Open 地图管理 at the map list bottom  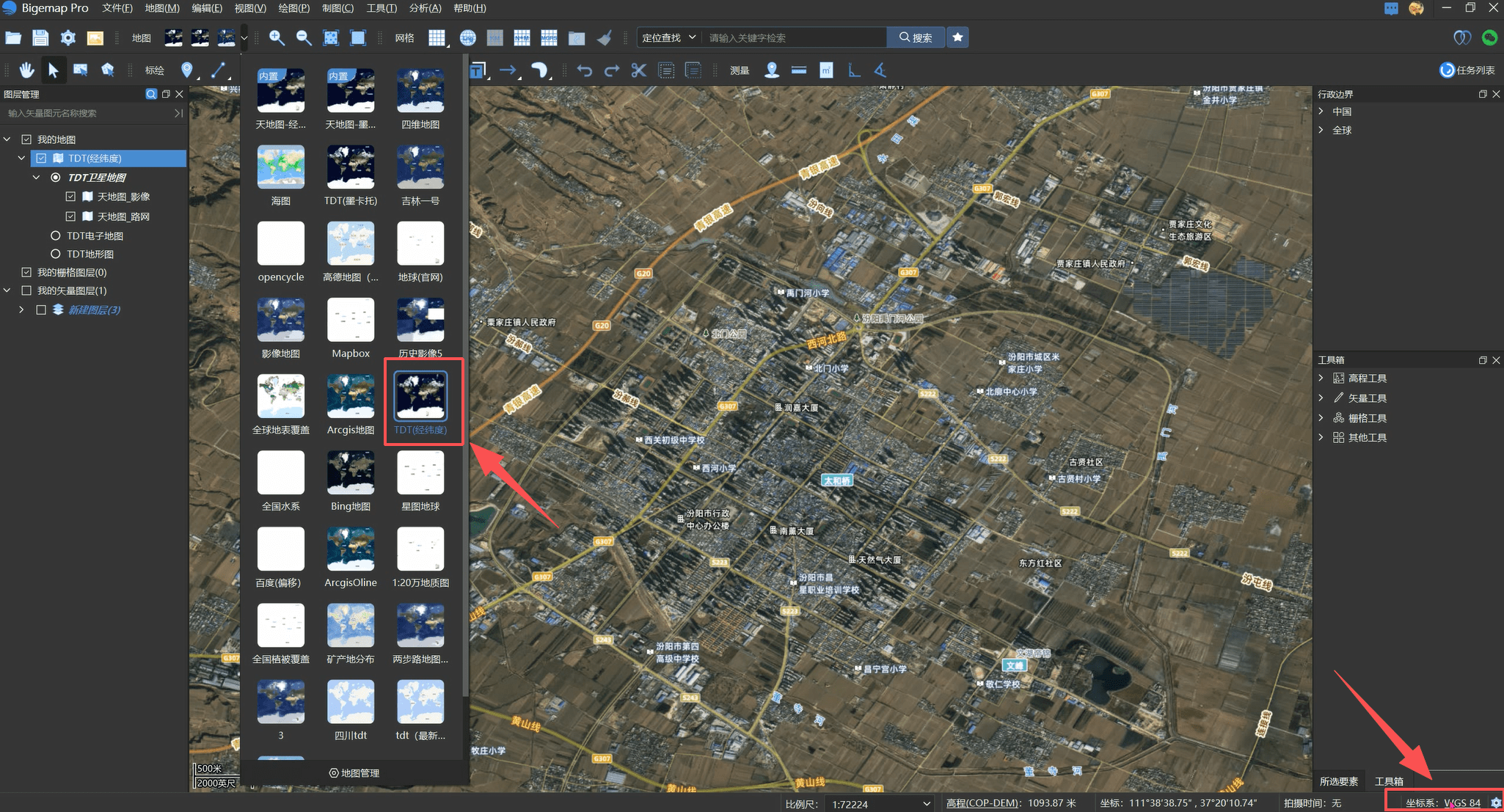pos(354,773)
